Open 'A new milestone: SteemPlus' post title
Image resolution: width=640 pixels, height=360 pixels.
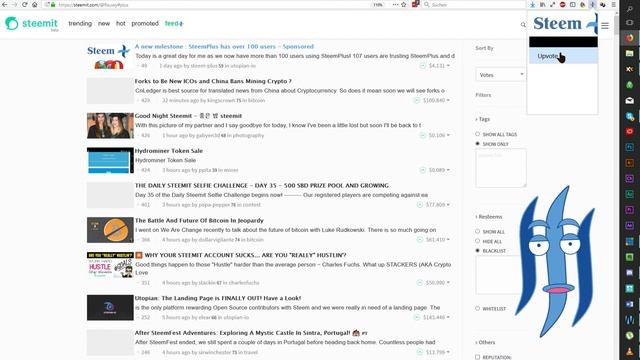pyautogui.click(x=224, y=47)
